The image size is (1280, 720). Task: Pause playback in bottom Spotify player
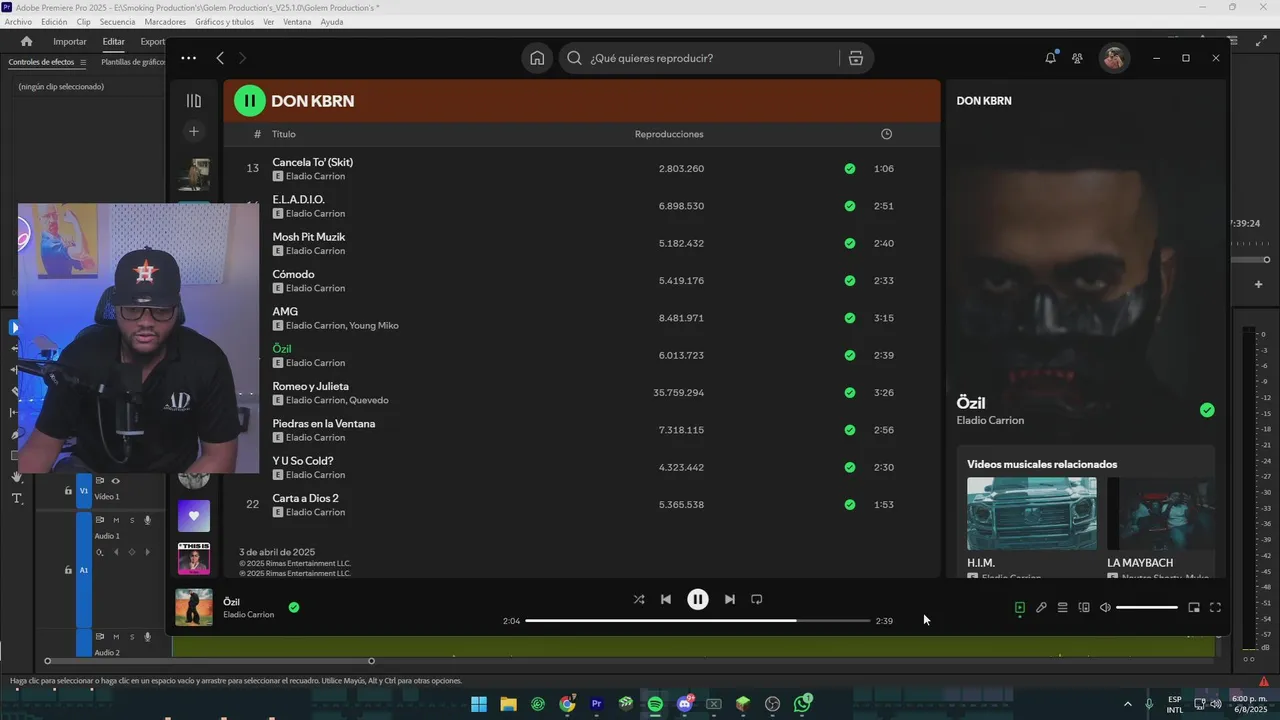click(698, 599)
